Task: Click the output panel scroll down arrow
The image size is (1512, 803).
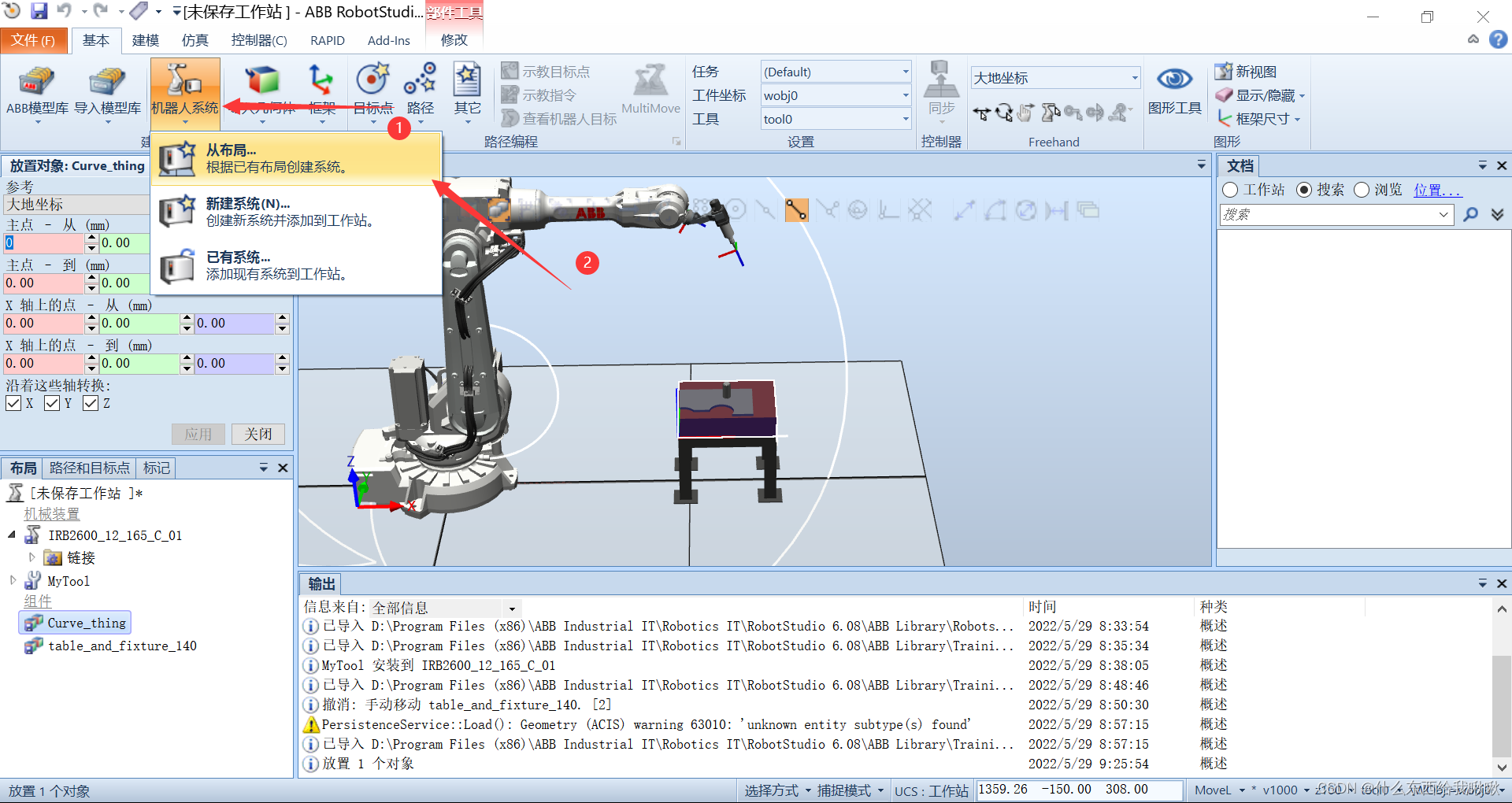Action: pyautogui.click(x=1501, y=767)
